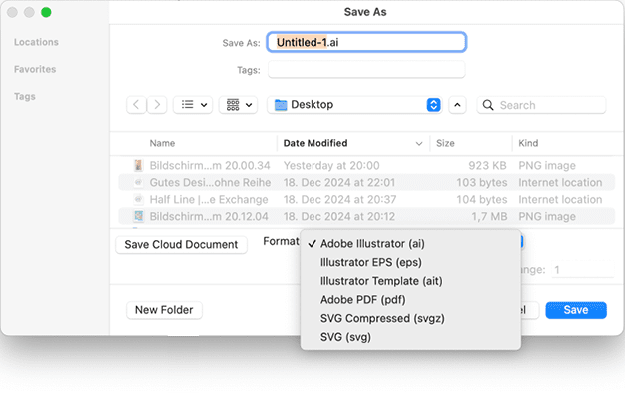
Task: Select the Half Line |...e Exchange file
Action: pos(366,199)
